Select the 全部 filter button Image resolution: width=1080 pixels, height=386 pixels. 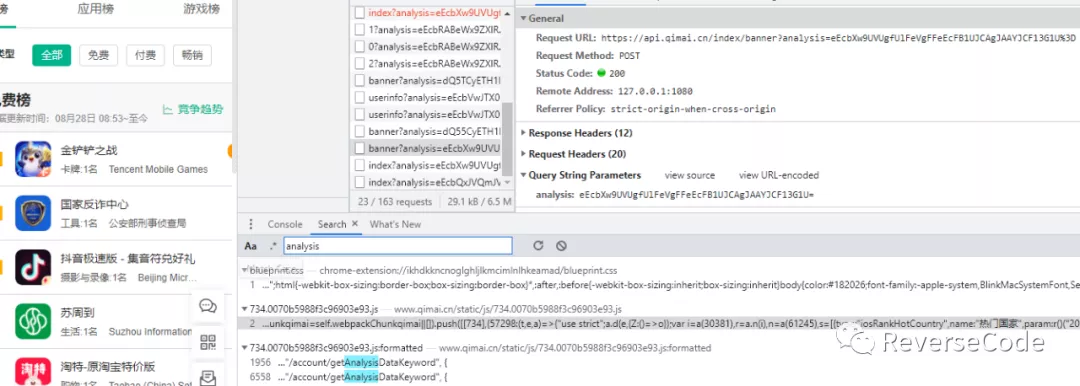[x=52, y=55]
